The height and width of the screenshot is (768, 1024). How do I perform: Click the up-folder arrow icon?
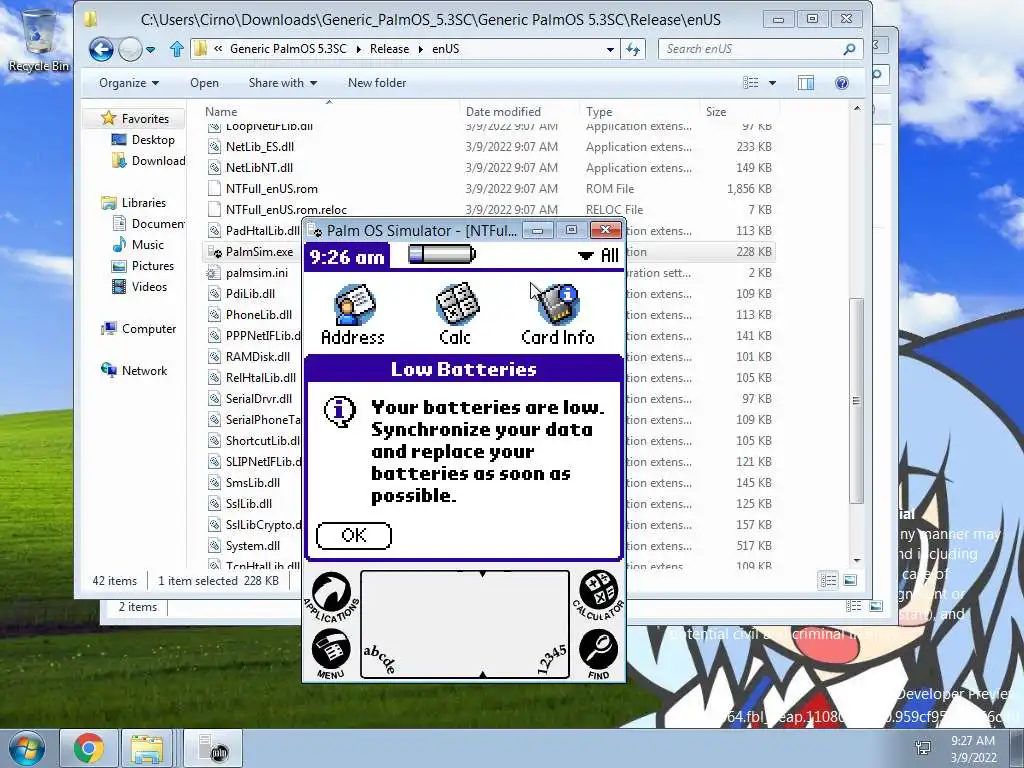point(176,49)
